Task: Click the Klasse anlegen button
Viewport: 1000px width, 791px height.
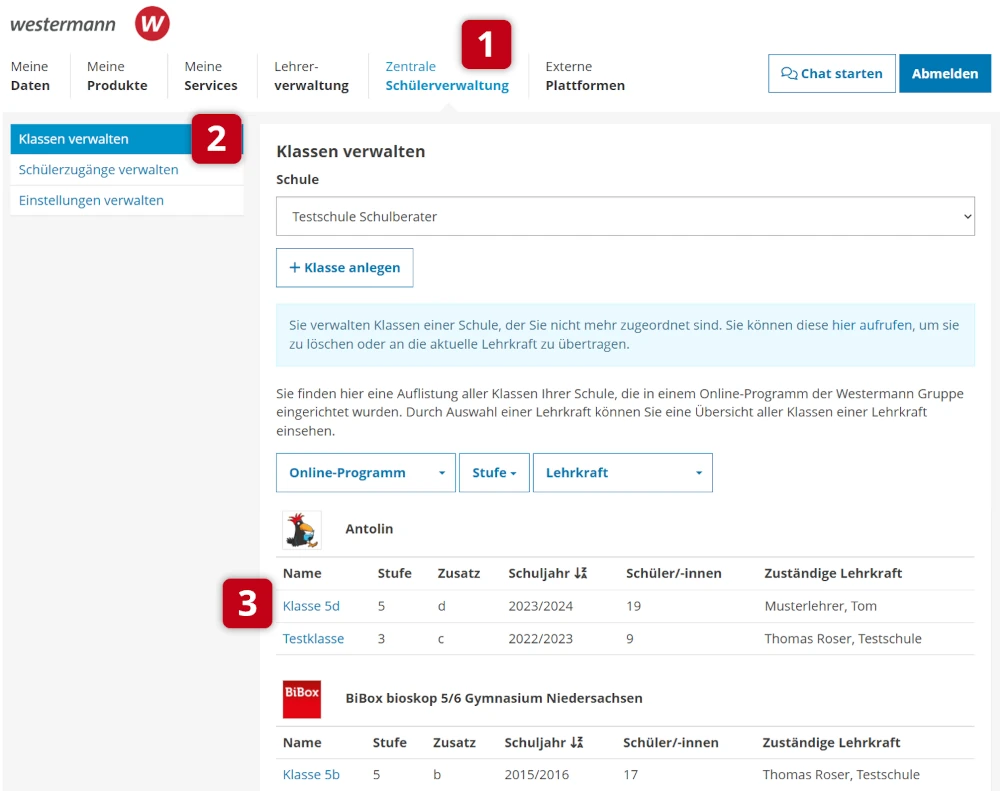Action: click(x=344, y=268)
